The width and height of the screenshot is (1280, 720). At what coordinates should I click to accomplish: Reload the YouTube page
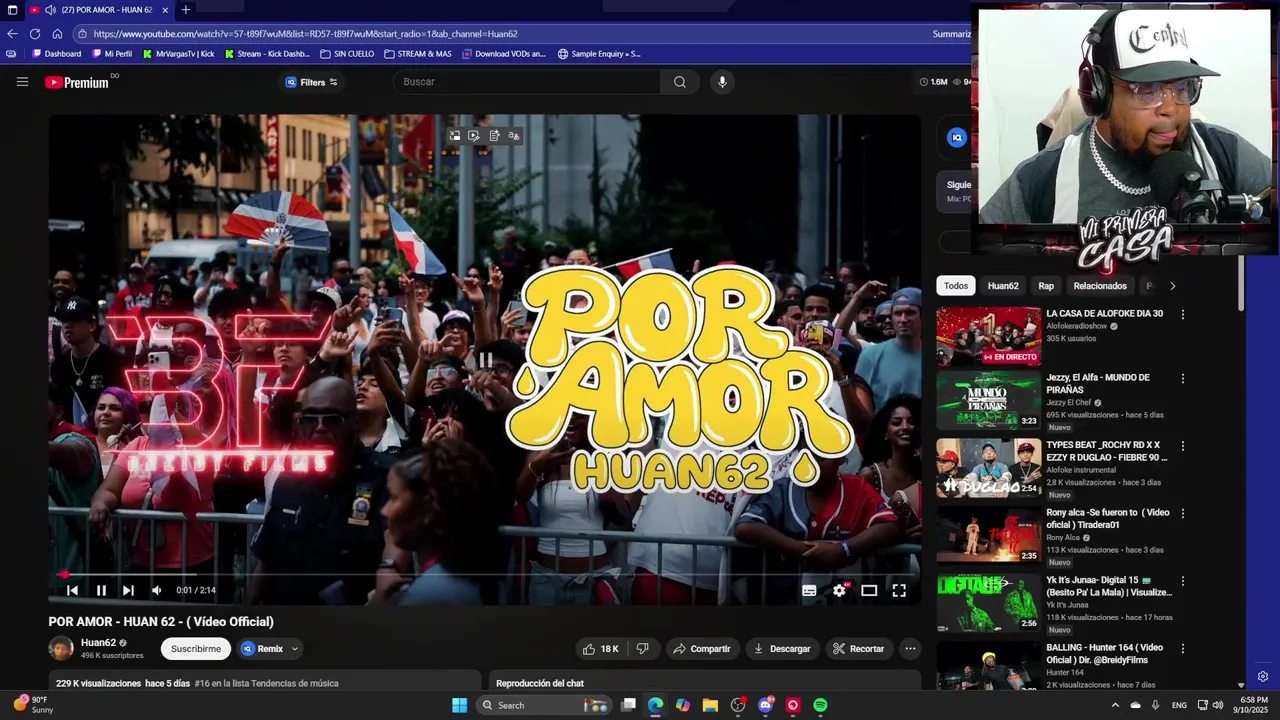35,33
